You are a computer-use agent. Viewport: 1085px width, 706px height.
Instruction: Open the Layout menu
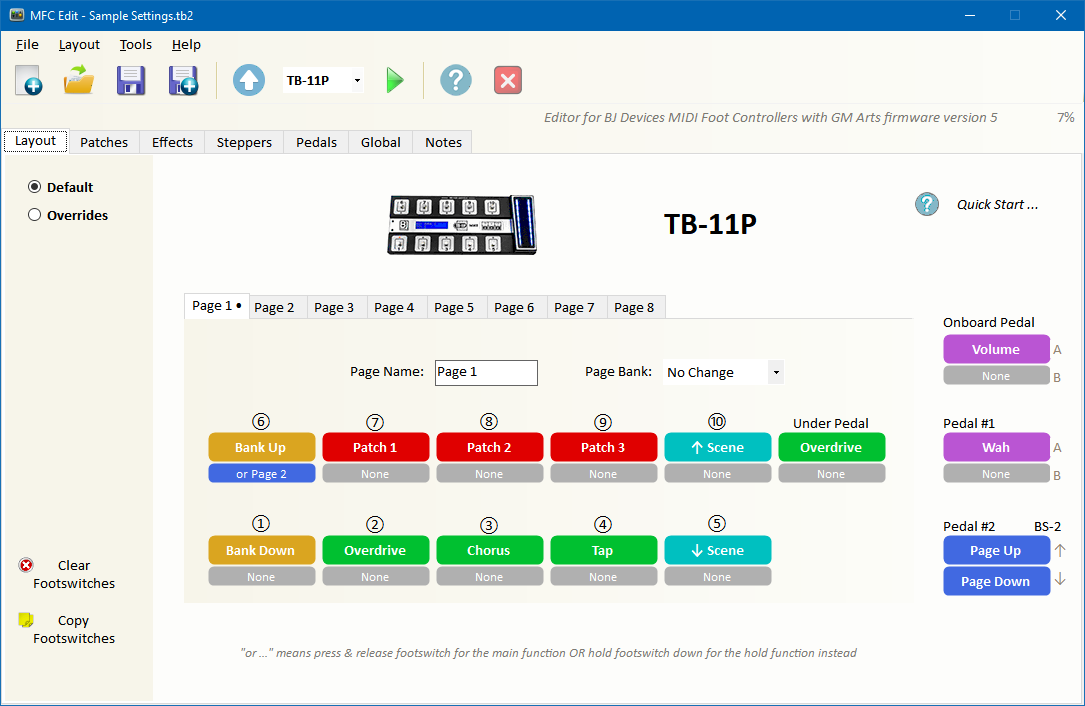[x=79, y=45]
